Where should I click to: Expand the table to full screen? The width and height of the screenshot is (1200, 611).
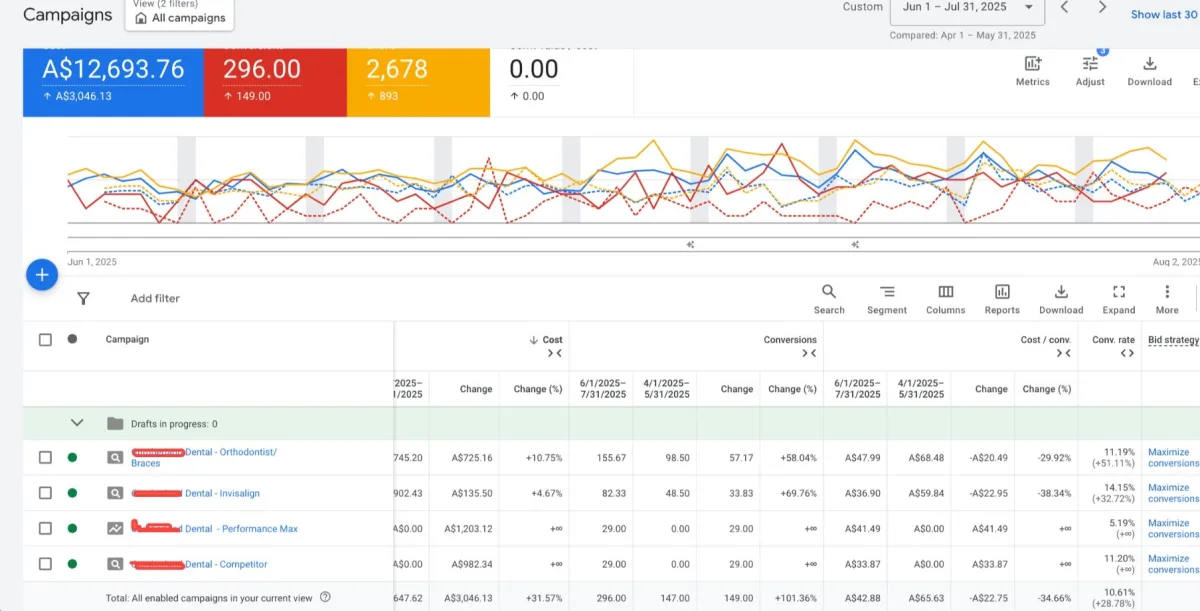(1119, 298)
